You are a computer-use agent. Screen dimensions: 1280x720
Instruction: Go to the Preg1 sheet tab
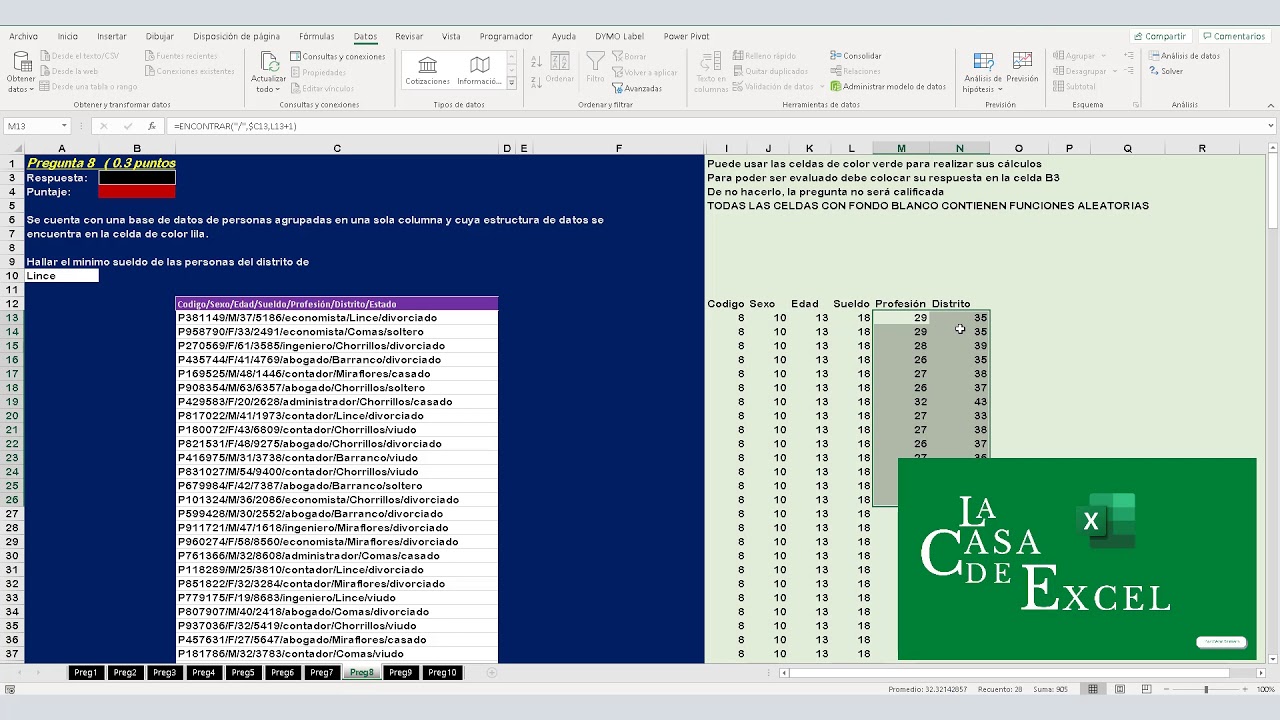point(85,673)
